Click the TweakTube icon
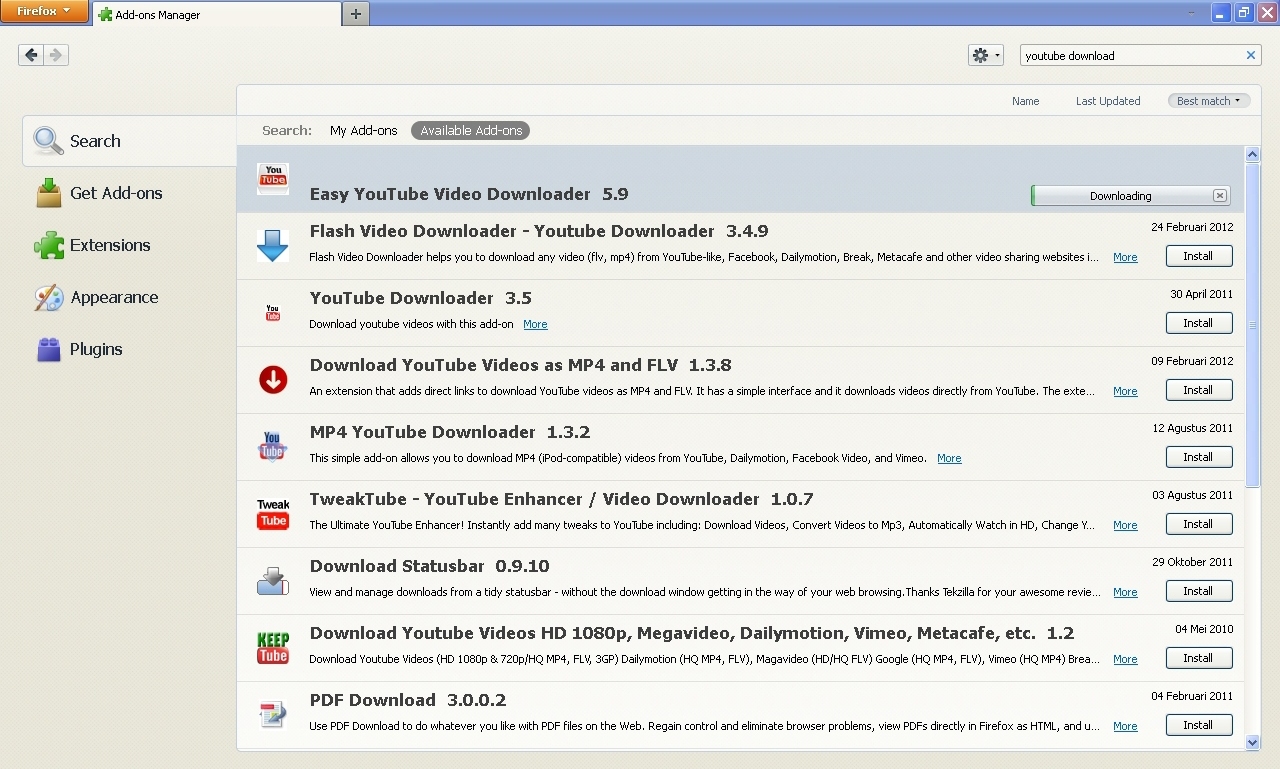Image resolution: width=1280 pixels, height=769 pixels. 273,514
